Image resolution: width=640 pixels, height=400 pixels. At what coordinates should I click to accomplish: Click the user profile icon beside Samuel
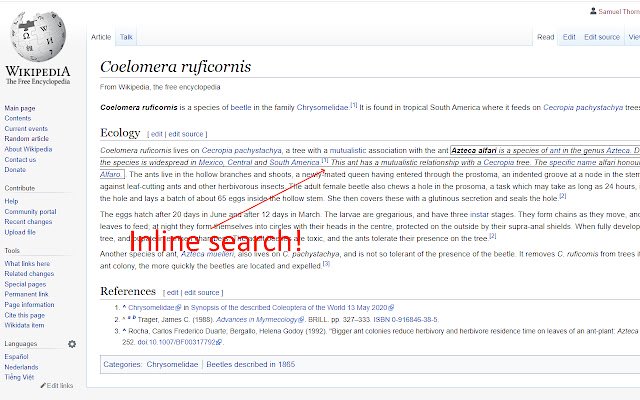point(593,11)
